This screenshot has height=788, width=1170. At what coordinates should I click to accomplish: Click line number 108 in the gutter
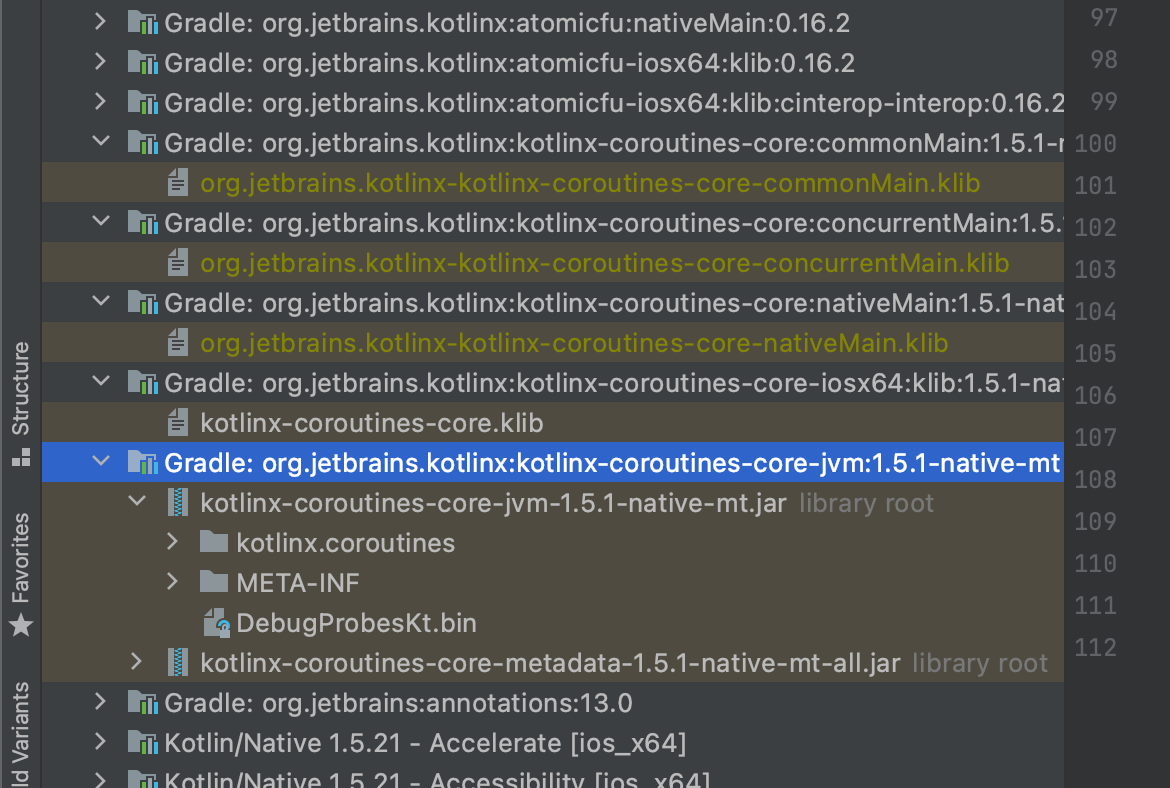pos(1095,479)
